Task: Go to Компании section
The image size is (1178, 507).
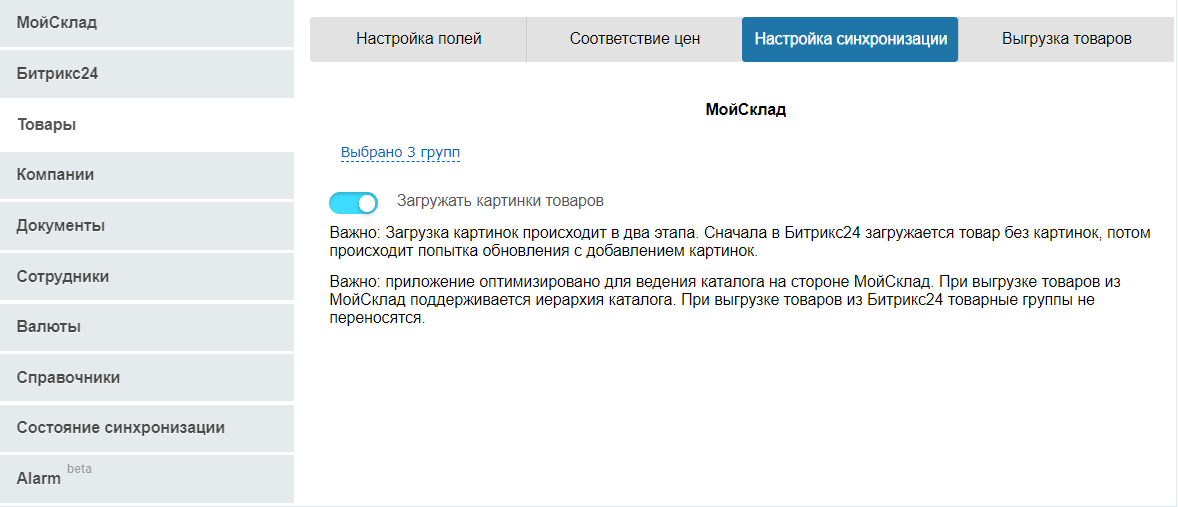Action: 146,175
